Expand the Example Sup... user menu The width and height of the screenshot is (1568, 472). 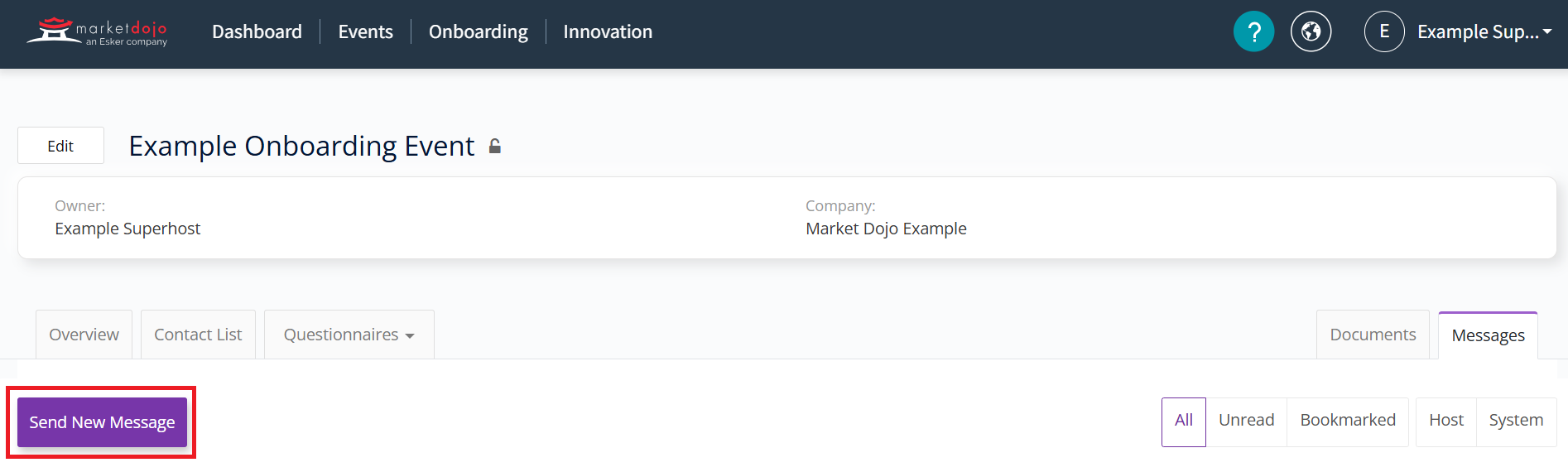[x=1484, y=31]
